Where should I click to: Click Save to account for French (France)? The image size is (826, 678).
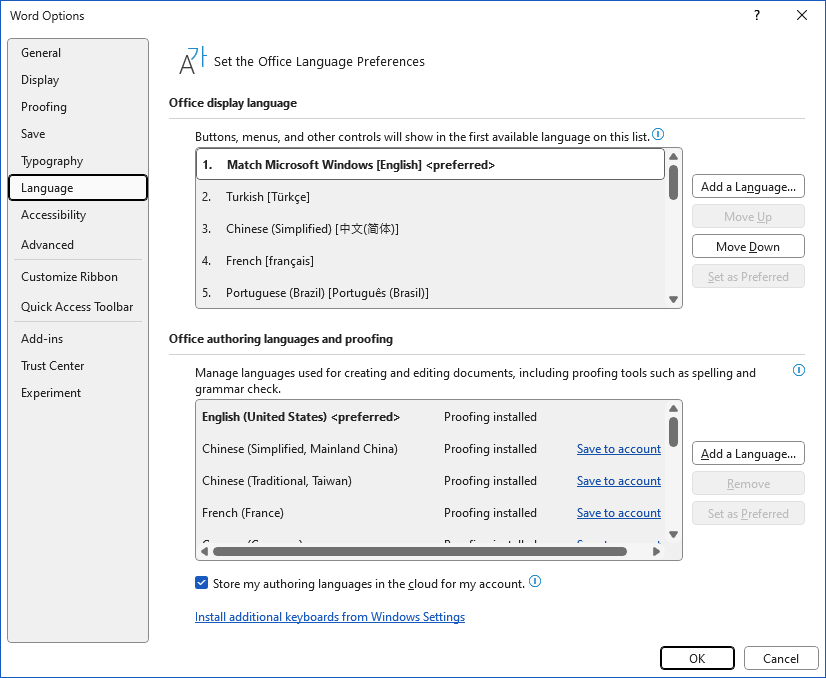click(x=618, y=513)
